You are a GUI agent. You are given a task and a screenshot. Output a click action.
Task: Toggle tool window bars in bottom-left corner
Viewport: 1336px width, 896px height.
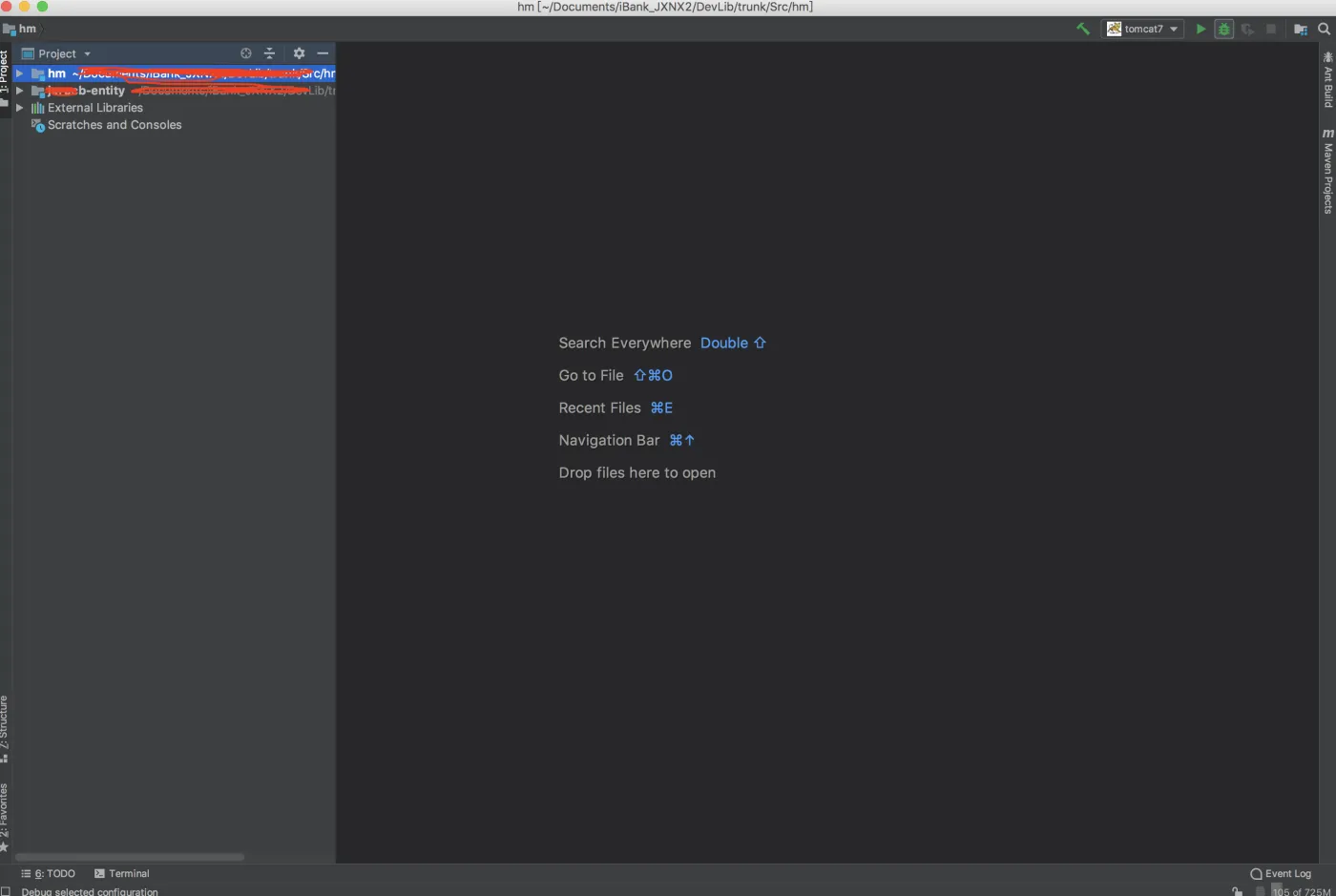pos(6,891)
